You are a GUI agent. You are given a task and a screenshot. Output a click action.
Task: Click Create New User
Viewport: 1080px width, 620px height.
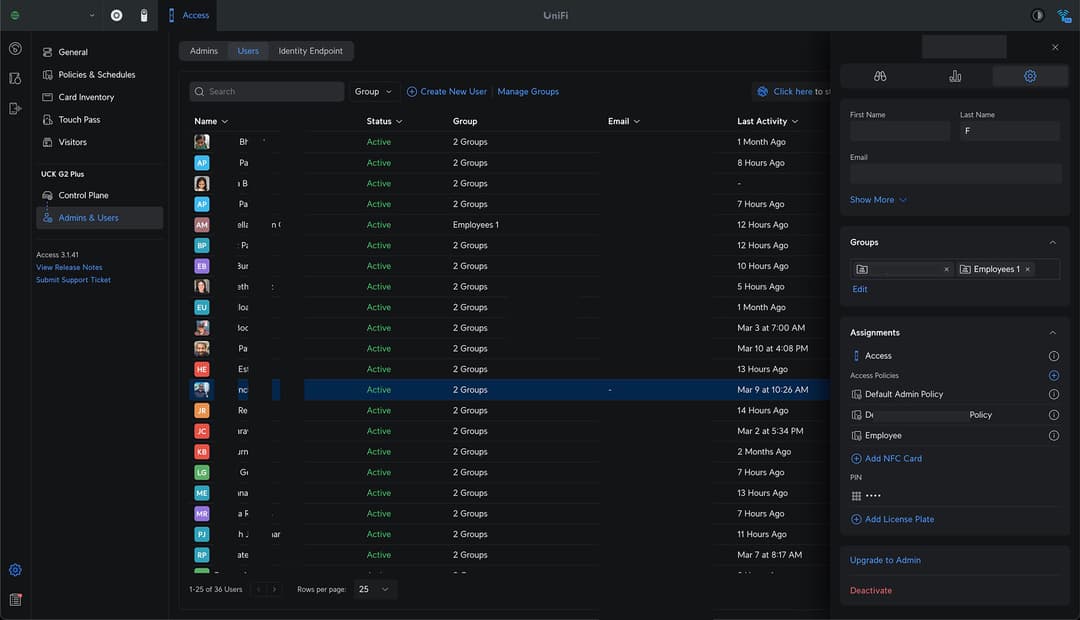pos(446,92)
